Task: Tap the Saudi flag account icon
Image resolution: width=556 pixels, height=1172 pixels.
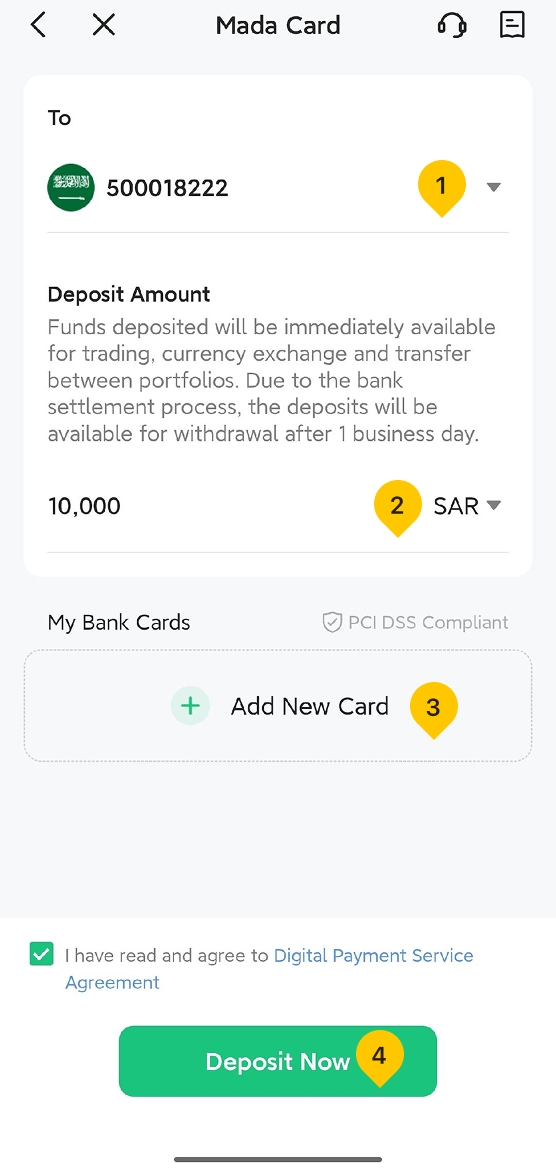Action: pyautogui.click(x=71, y=188)
